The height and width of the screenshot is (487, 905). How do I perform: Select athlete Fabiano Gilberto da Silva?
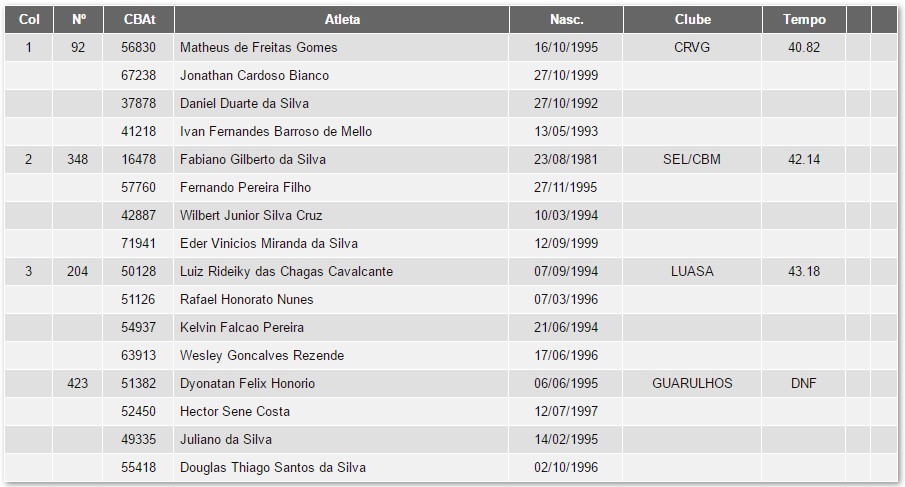pos(252,159)
